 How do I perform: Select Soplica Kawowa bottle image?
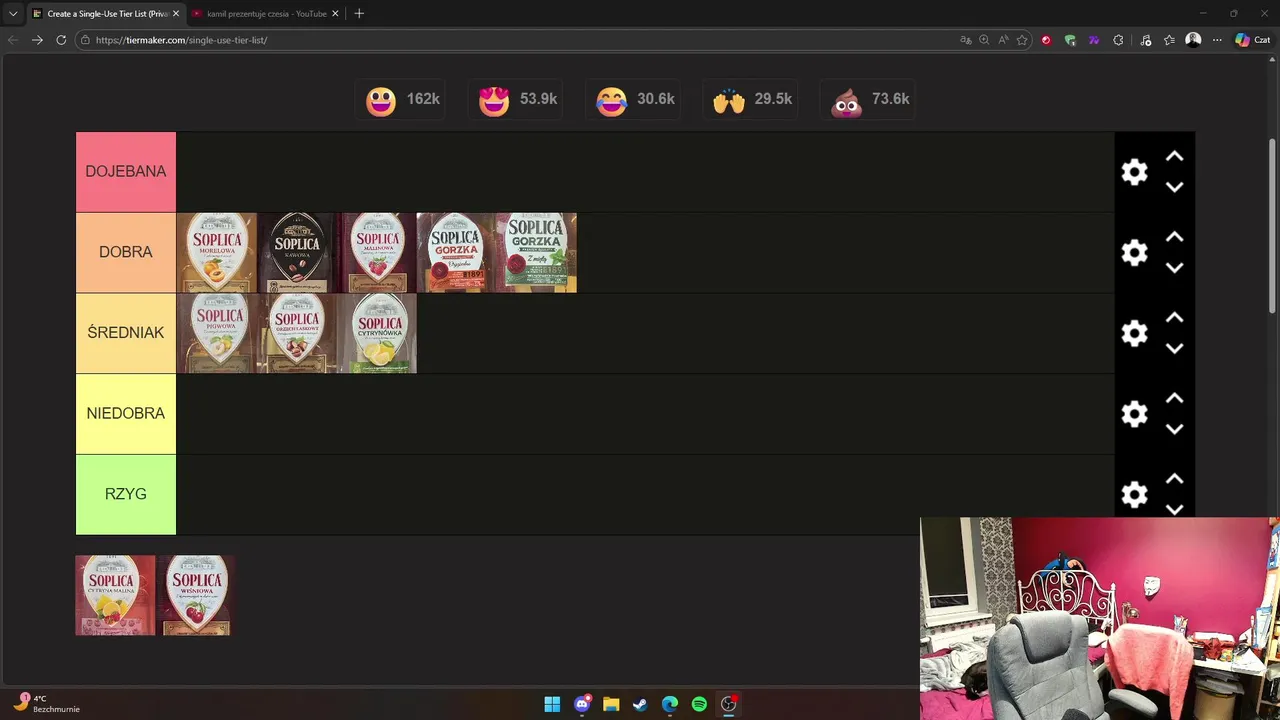[x=297, y=252]
